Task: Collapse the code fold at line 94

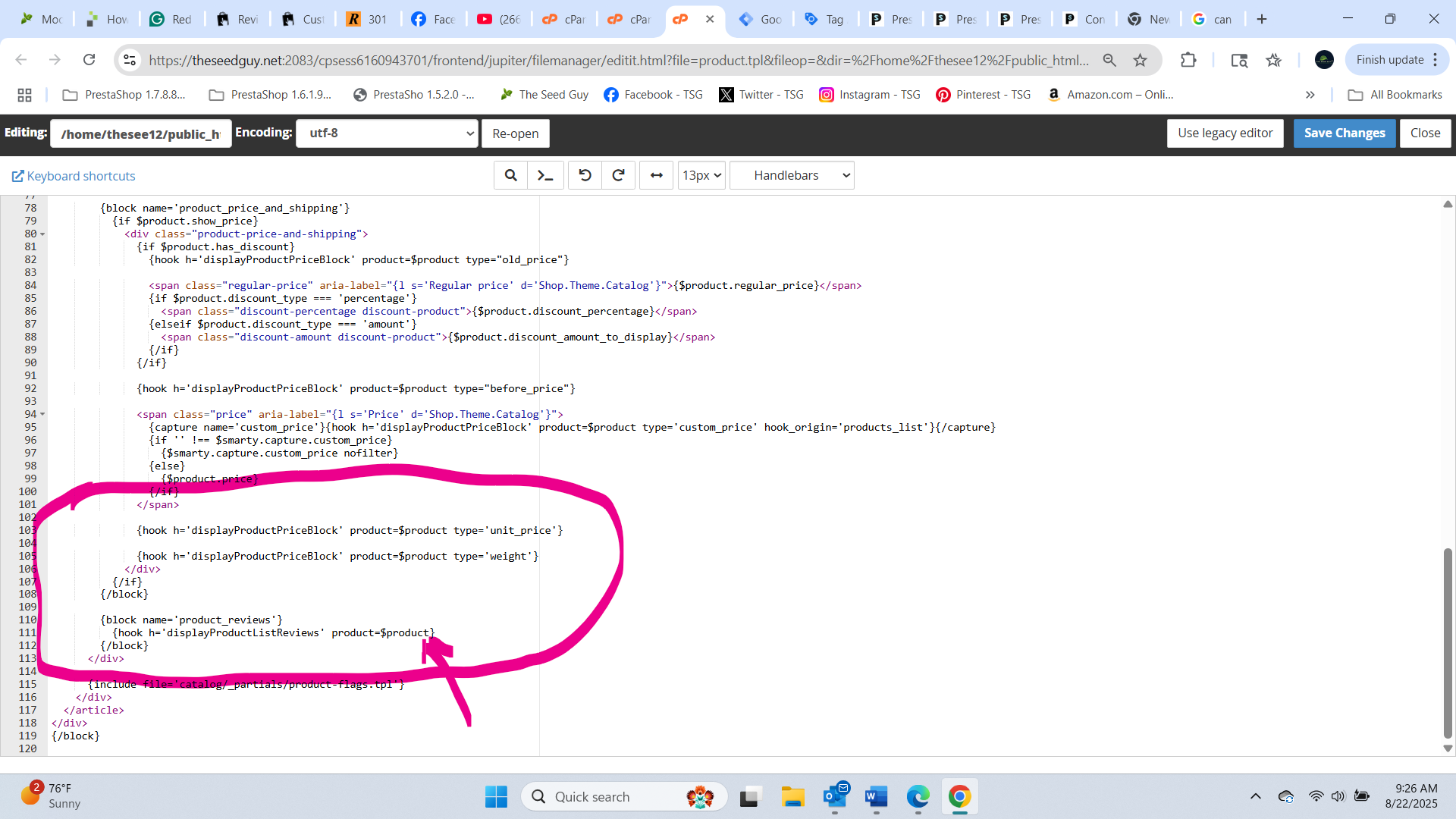Action: [x=42, y=415]
